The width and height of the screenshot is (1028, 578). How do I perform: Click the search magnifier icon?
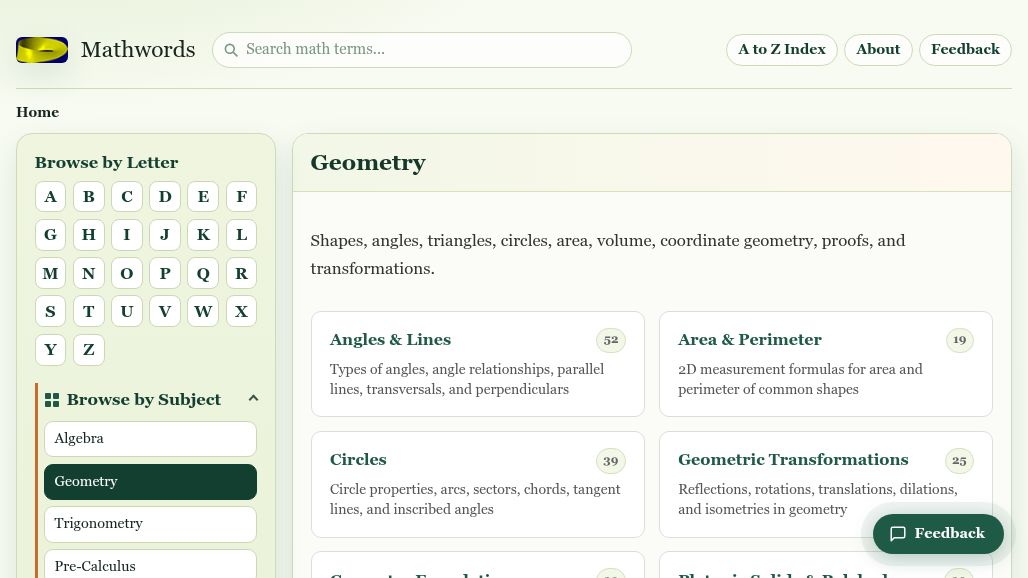coord(231,50)
